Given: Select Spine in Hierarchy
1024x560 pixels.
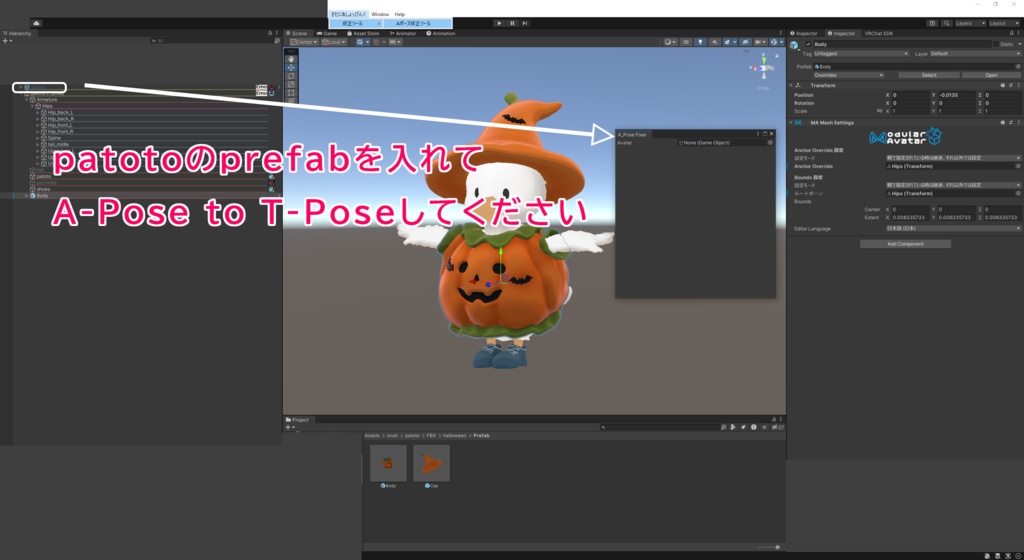Looking at the screenshot, I should (x=54, y=138).
